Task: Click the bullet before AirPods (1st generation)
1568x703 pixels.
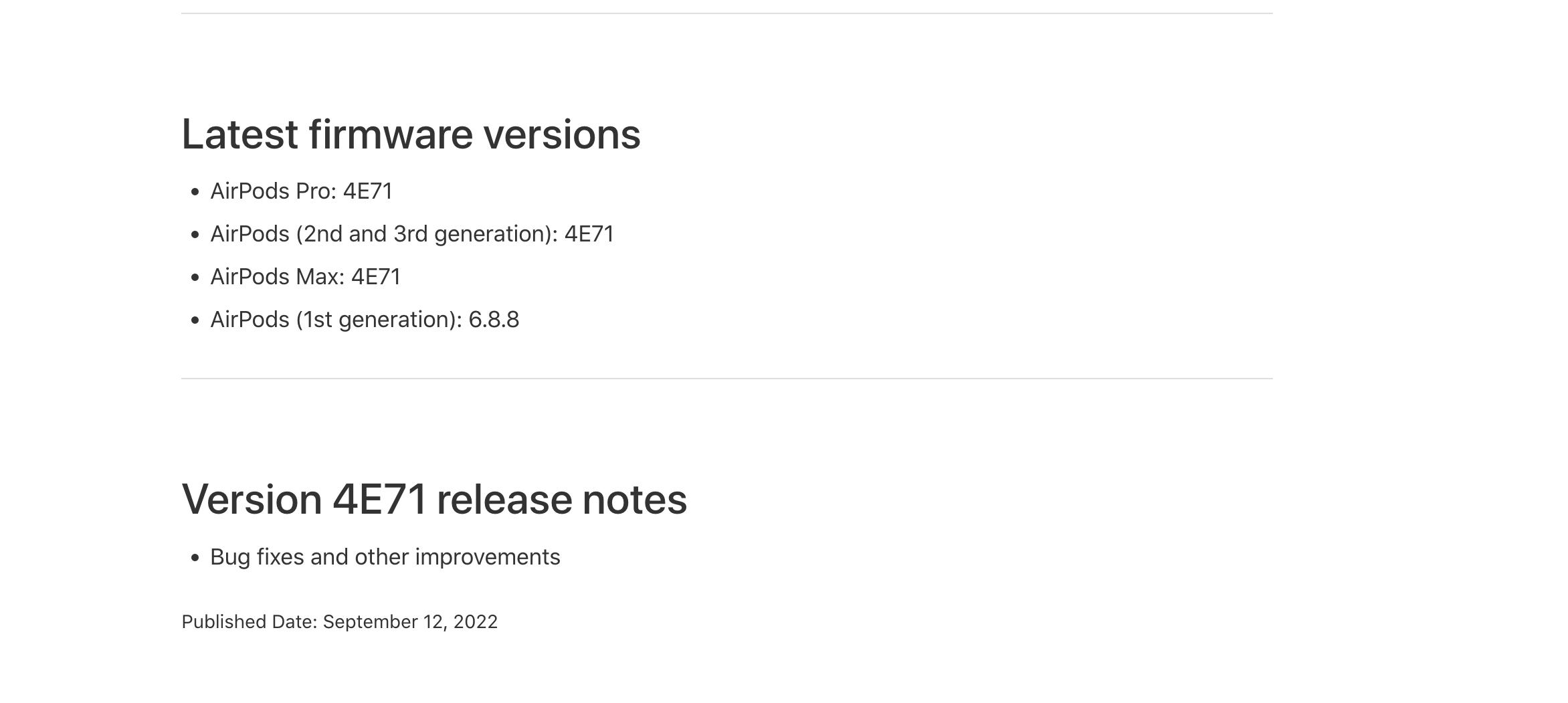Action: [195, 320]
